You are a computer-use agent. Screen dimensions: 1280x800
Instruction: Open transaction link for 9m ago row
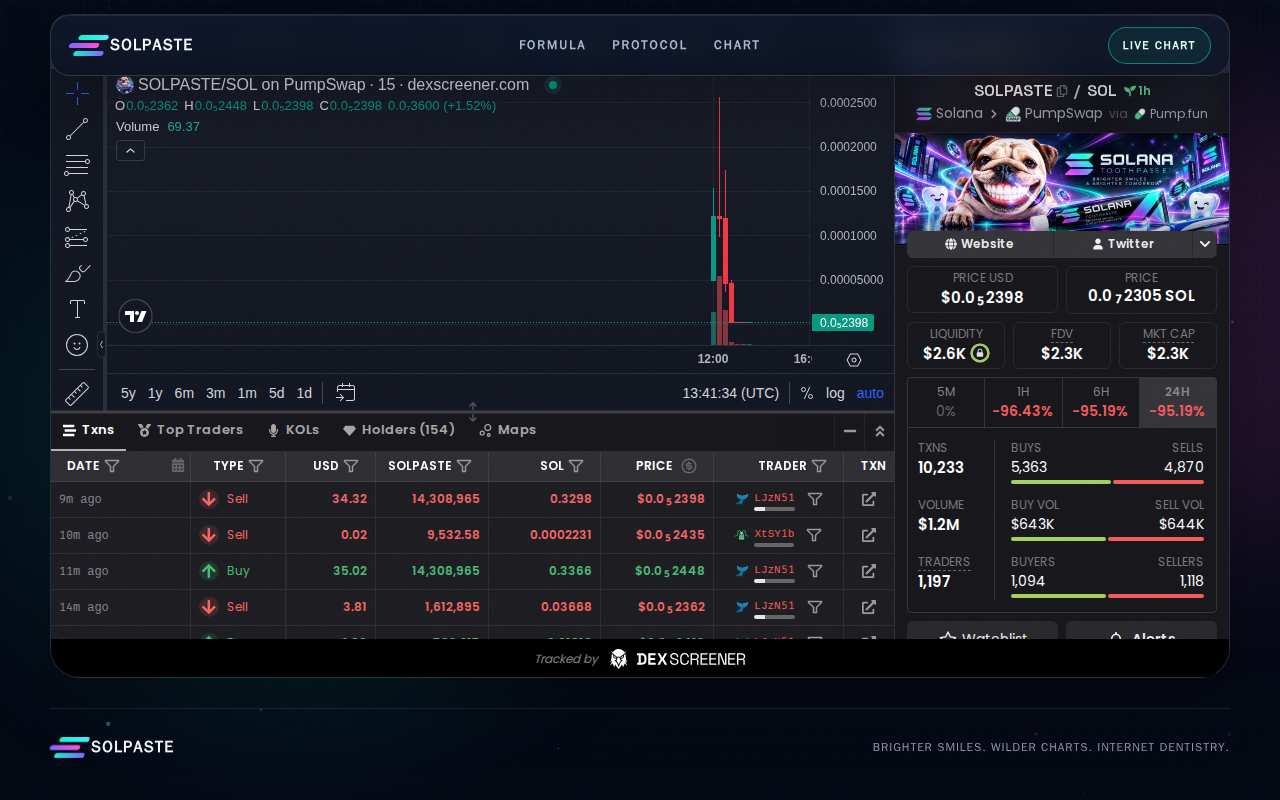pos(869,499)
